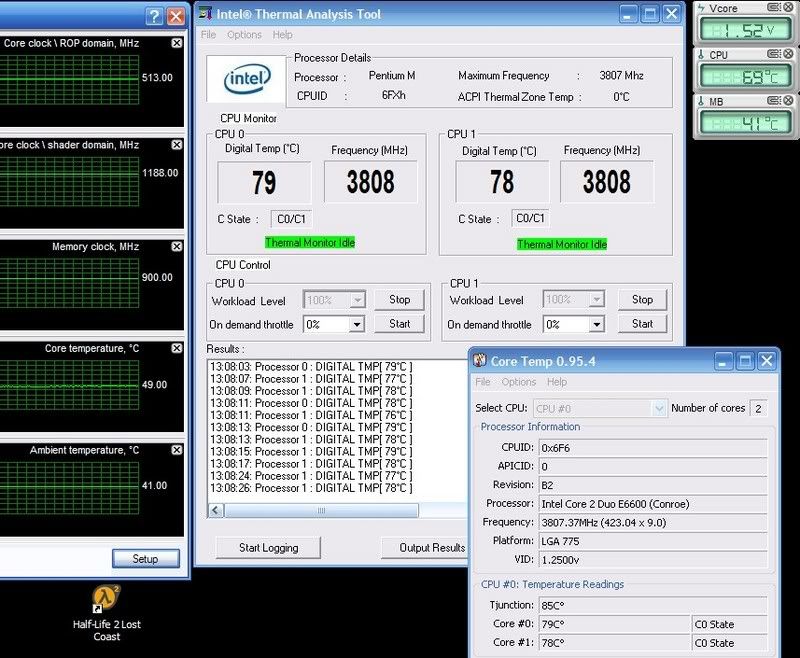Close the Ambient temperature graph
The height and width of the screenshot is (658, 800).
pos(177,450)
